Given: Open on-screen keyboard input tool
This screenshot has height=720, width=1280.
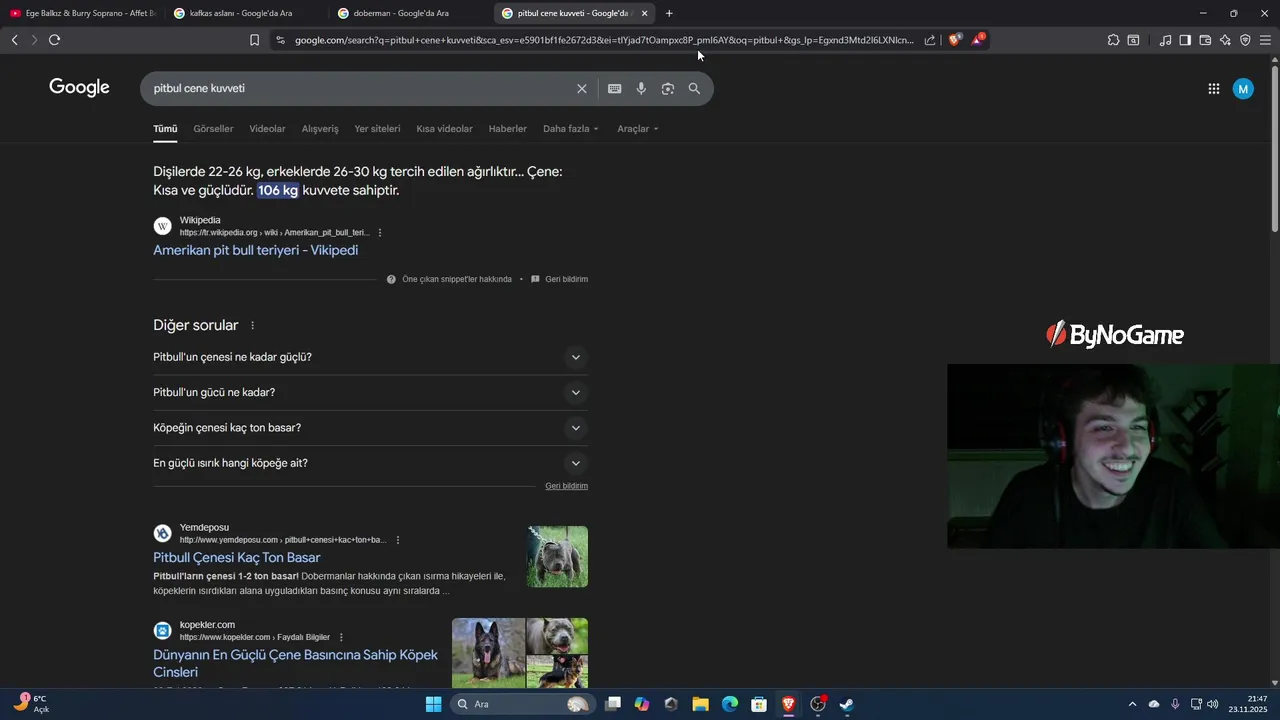Looking at the screenshot, I should click(615, 89).
